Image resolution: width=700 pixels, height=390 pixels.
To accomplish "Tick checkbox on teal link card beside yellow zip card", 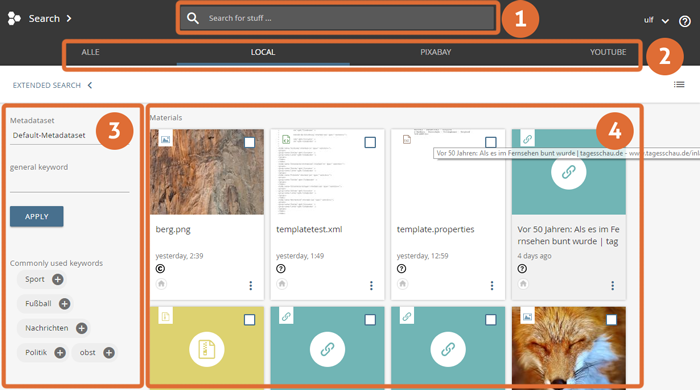I will tap(370, 319).
